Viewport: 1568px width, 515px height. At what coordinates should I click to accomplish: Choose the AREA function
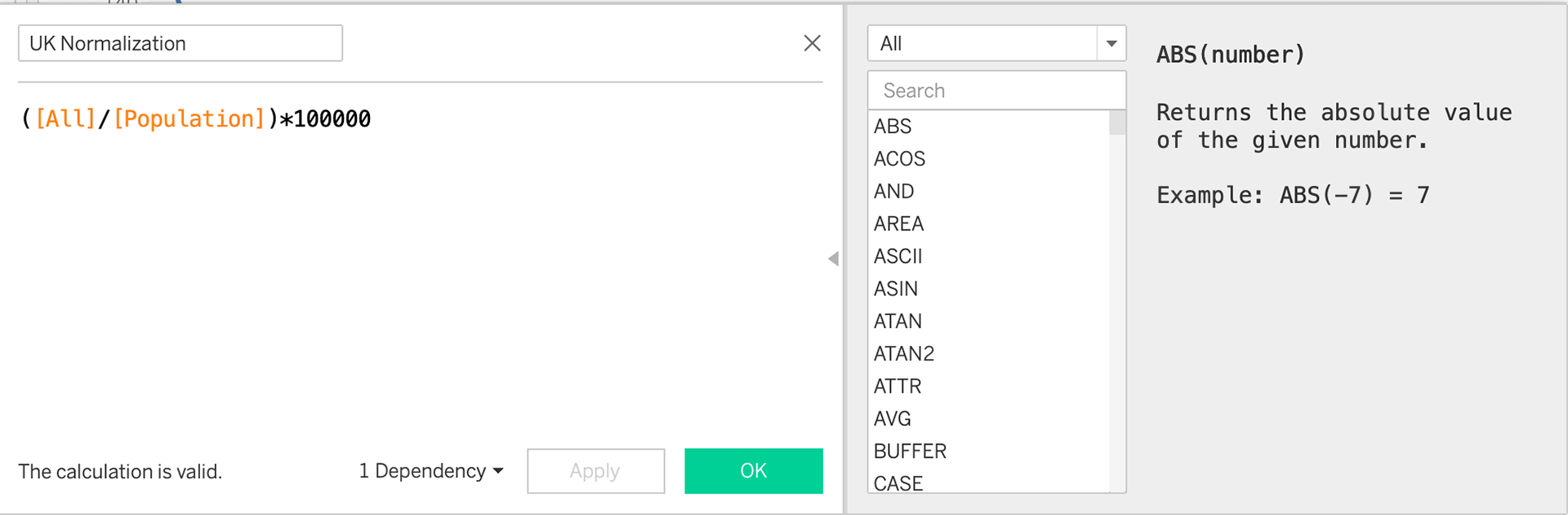pos(898,224)
